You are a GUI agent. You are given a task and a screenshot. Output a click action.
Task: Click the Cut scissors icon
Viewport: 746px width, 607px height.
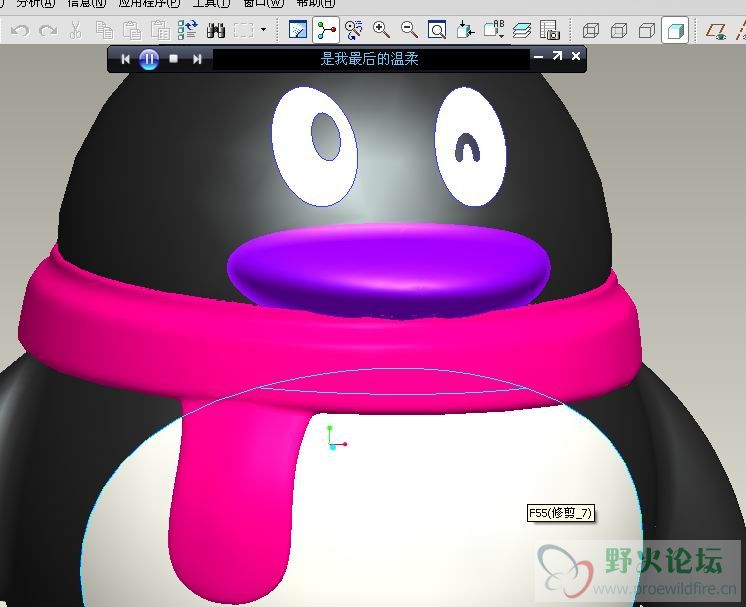point(75,30)
